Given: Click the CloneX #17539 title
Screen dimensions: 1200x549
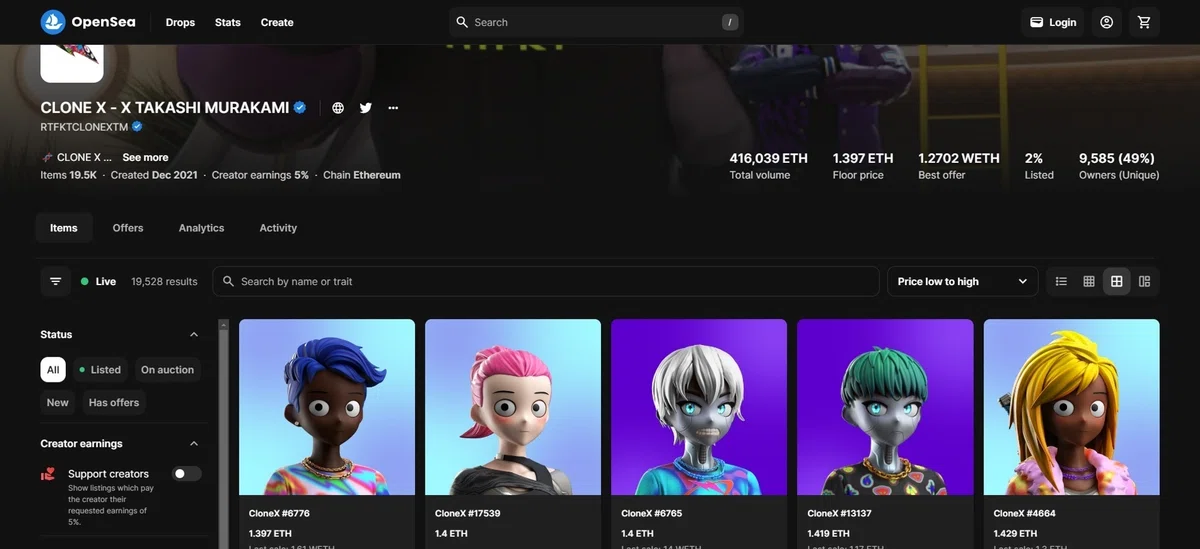Looking at the screenshot, I should (467, 513).
